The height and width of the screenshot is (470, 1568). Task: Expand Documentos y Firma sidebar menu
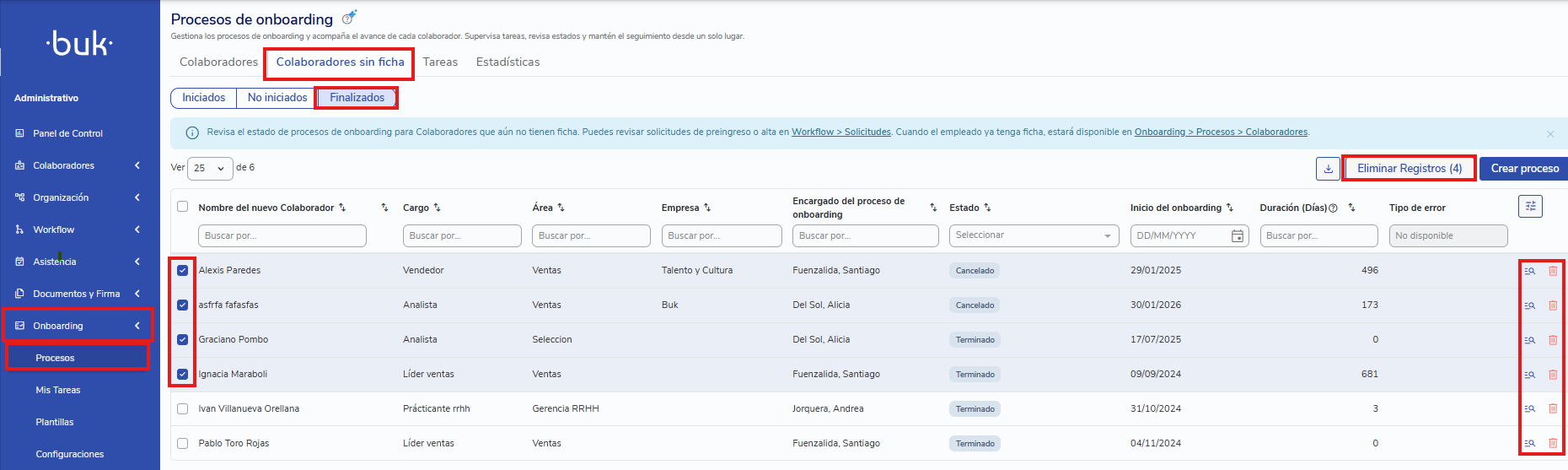click(79, 294)
